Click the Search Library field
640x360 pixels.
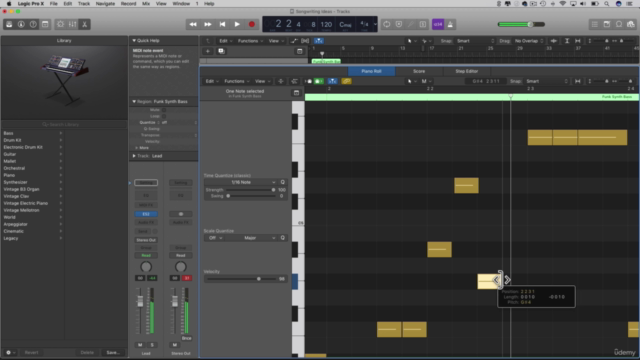coord(64,124)
